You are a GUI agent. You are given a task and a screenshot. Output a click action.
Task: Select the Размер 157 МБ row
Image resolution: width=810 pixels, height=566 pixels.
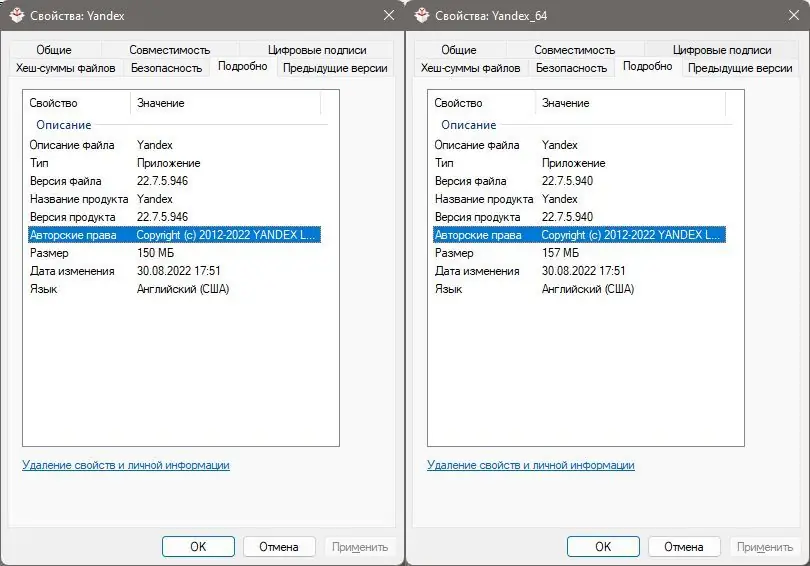pyautogui.click(x=580, y=253)
